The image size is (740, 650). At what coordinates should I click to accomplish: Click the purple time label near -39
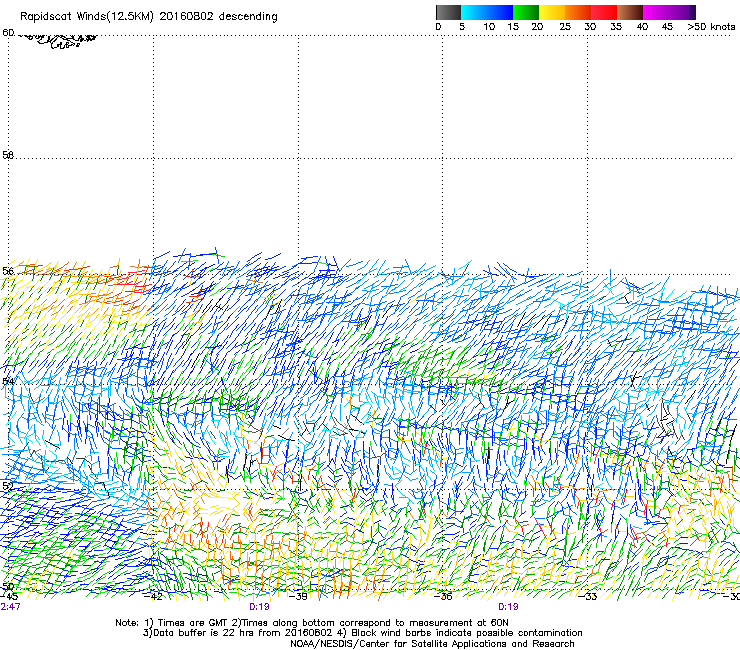pos(259,607)
